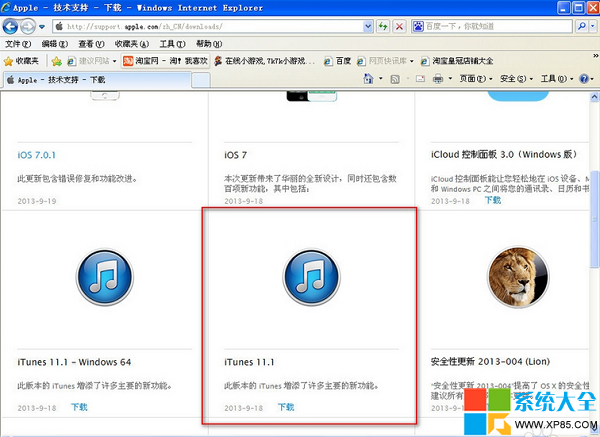Click the iTunes 11.1 heading in middle column
600x437 pixels.
pyautogui.click(x=249, y=362)
